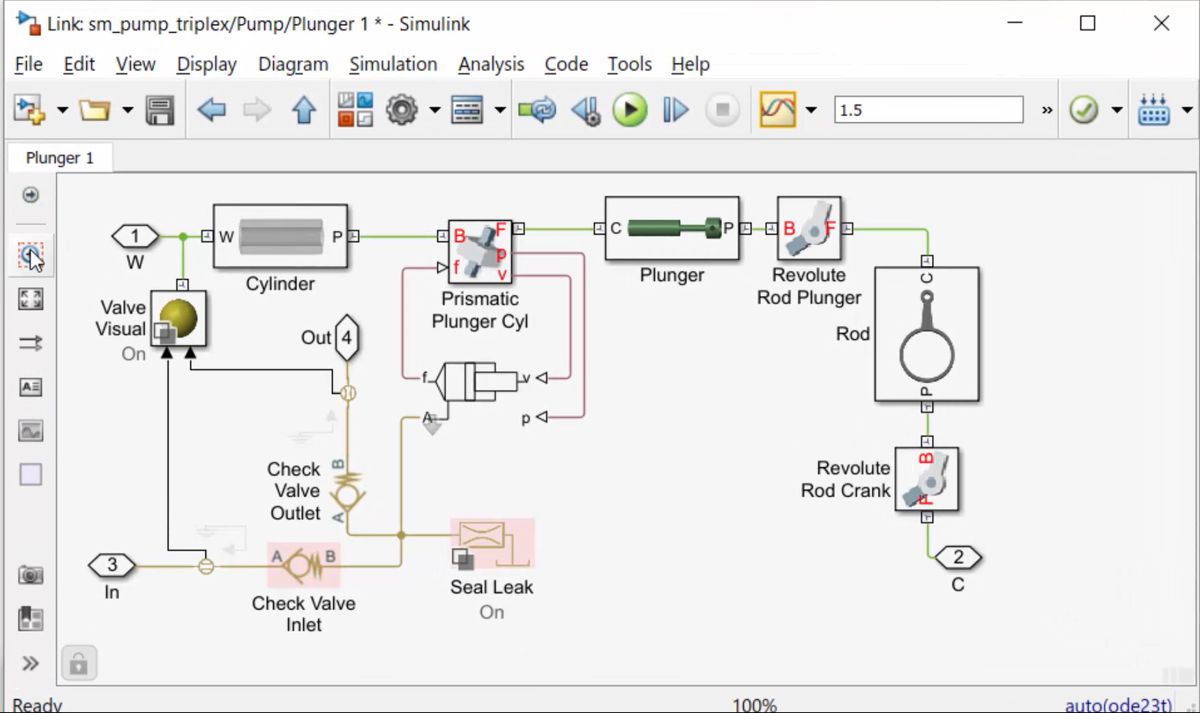The image size is (1200, 713).
Task: Expand the palette double chevron
Action: pyautogui.click(x=31, y=663)
